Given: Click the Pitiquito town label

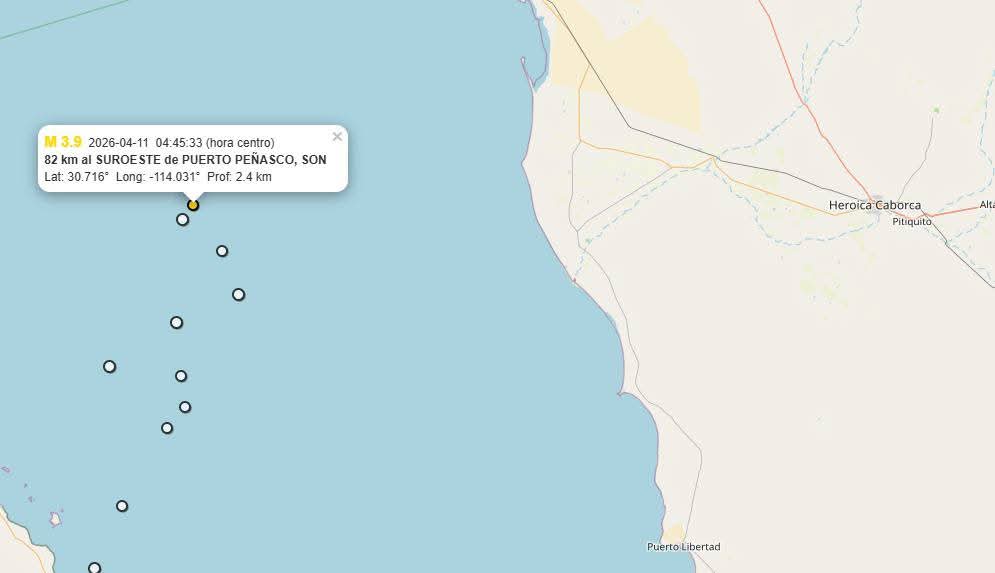Looking at the screenshot, I should [912, 221].
